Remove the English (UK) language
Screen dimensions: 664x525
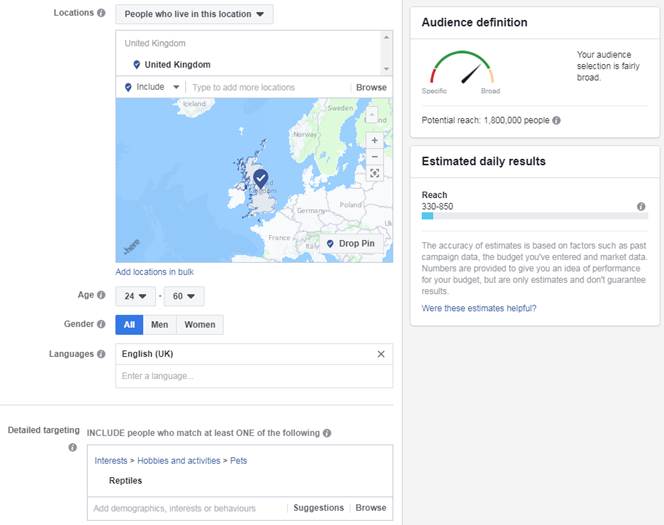coord(381,354)
